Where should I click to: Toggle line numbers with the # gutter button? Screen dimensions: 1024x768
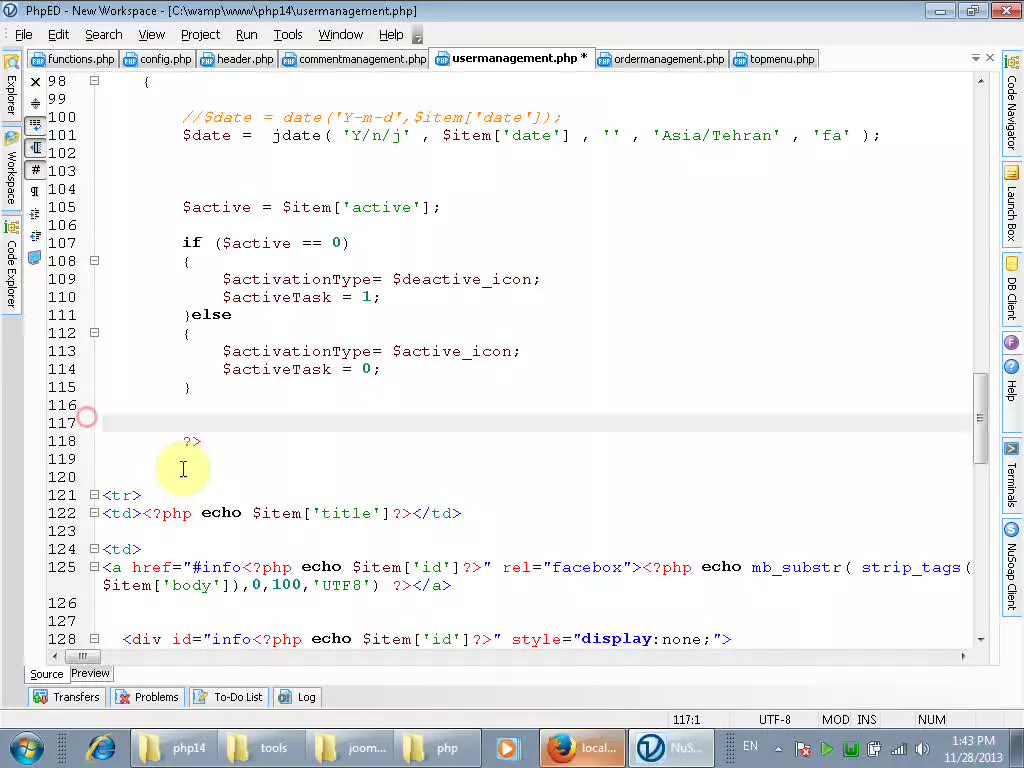(37, 168)
